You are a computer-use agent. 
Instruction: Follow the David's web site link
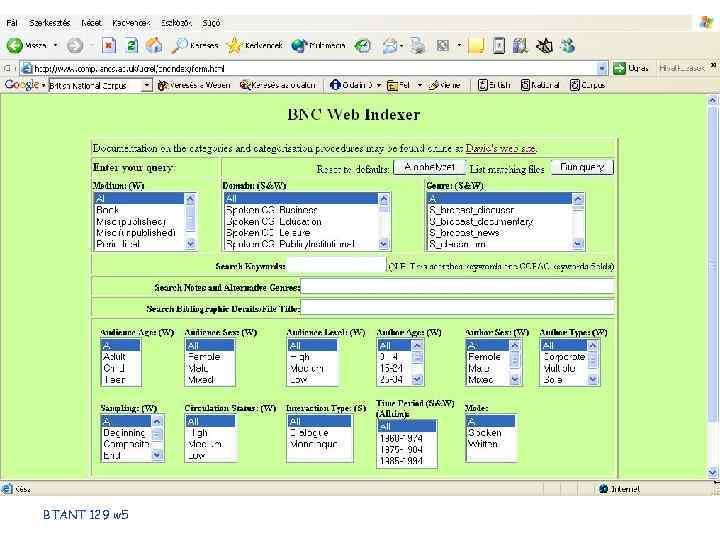pyautogui.click(x=501, y=148)
